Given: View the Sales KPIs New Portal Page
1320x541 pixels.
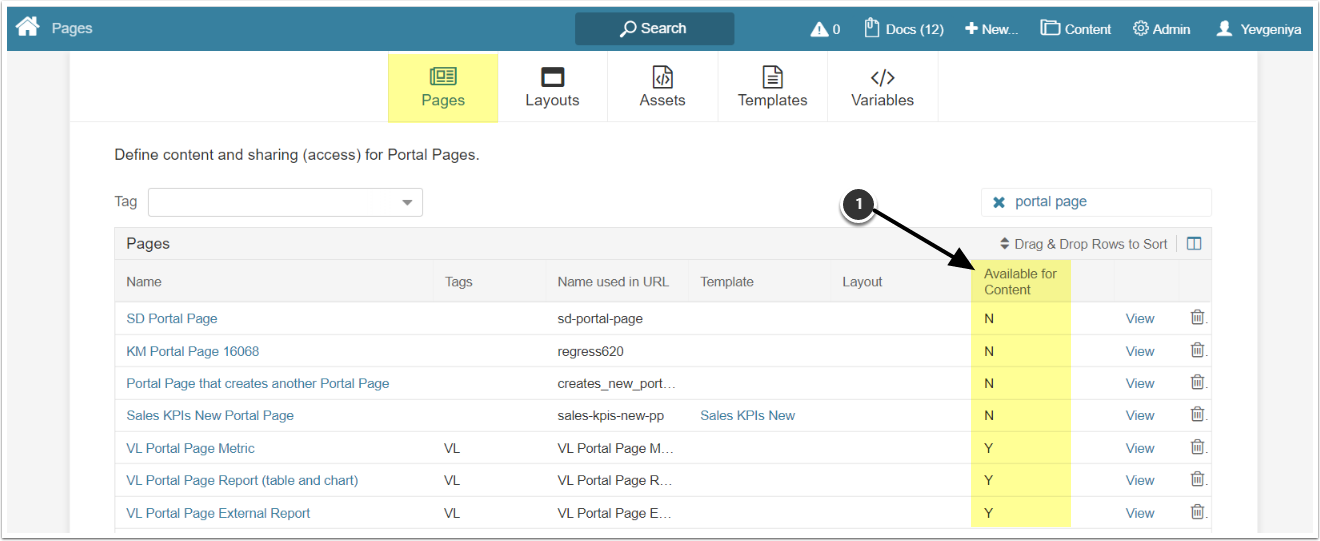Looking at the screenshot, I should click(x=1140, y=416).
